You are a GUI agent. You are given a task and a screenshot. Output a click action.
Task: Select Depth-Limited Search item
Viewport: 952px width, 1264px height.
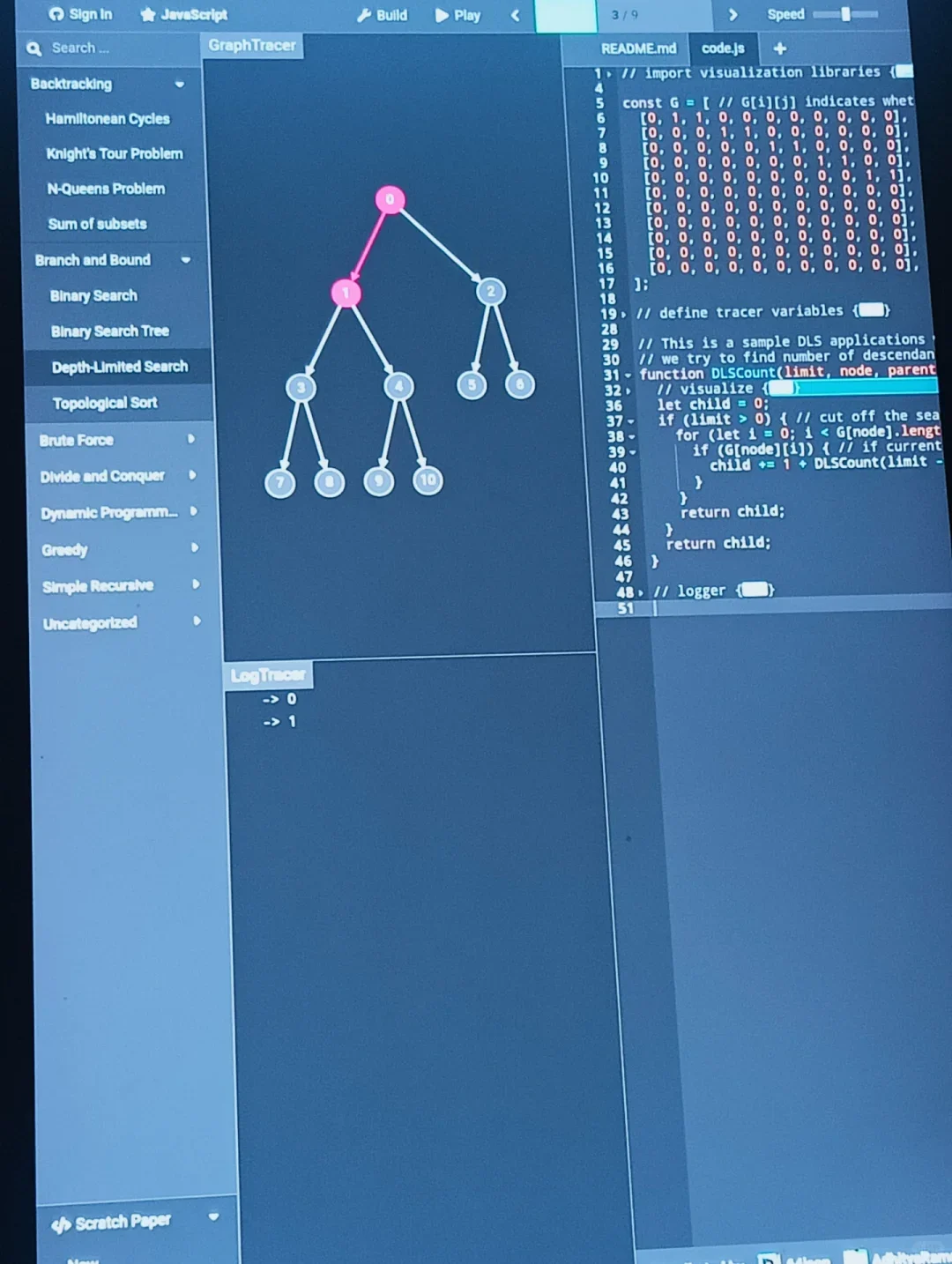pos(120,367)
